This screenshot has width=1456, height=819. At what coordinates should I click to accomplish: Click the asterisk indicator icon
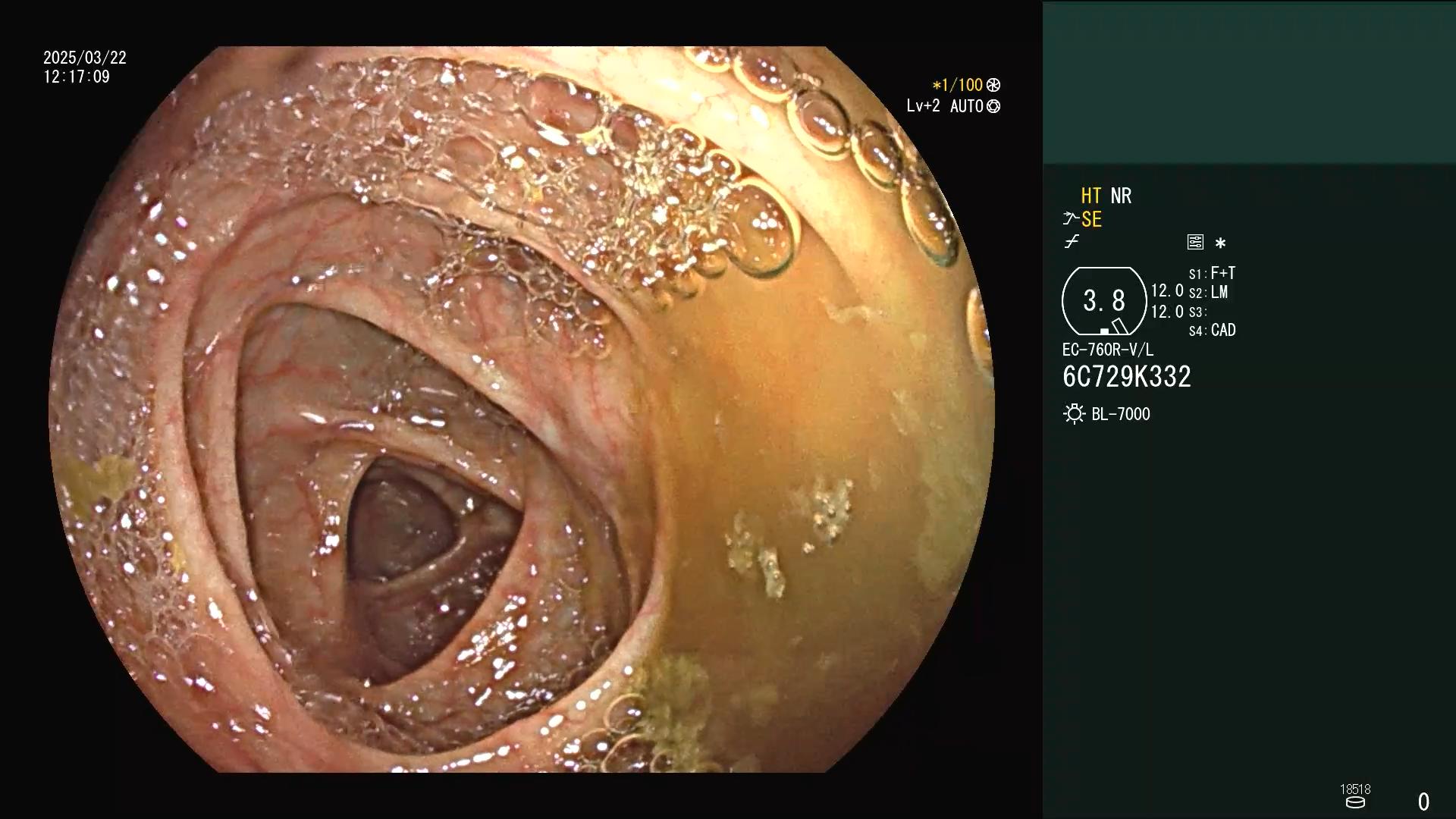click(x=1220, y=243)
